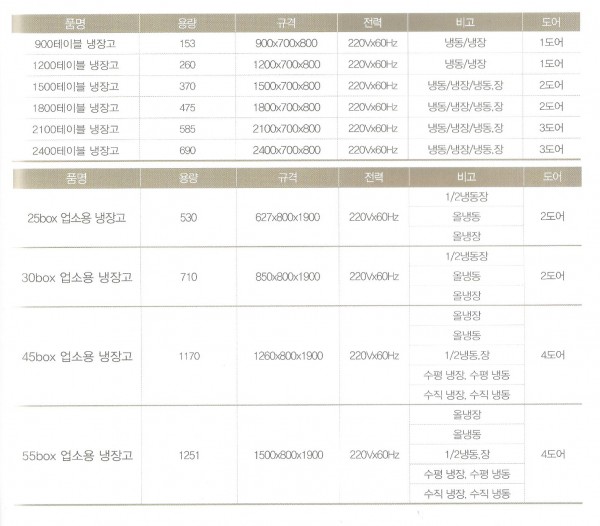Click the 2100x700x800 dimension cell
The image size is (600, 526).
(287, 129)
